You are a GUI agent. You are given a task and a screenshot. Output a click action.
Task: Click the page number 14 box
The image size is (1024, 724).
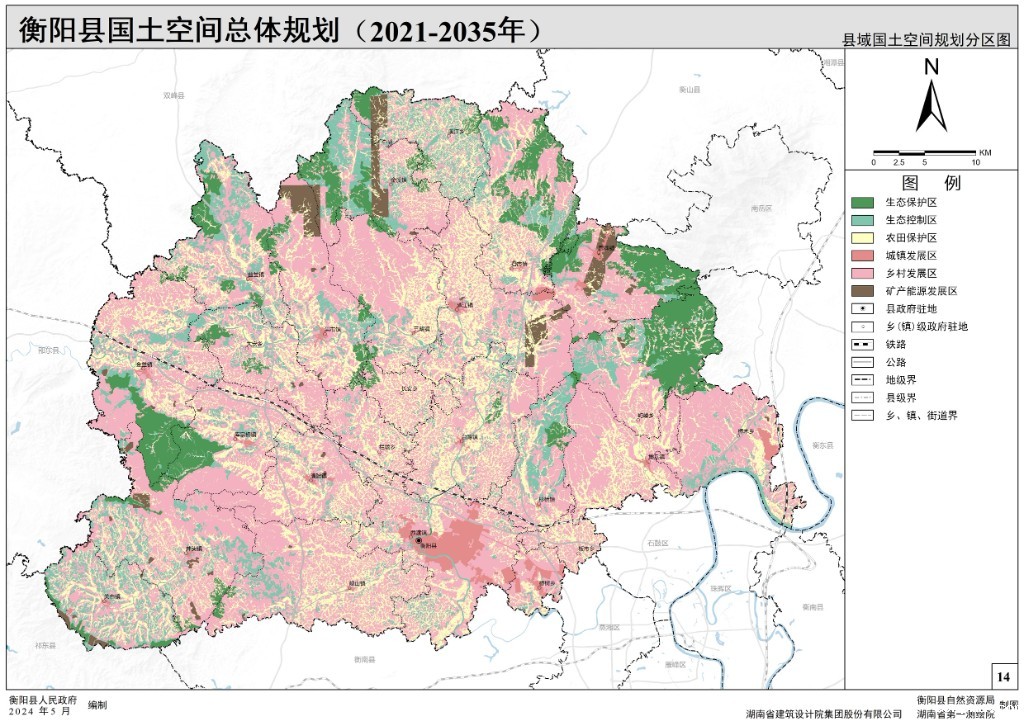click(x=1003, y=677)
